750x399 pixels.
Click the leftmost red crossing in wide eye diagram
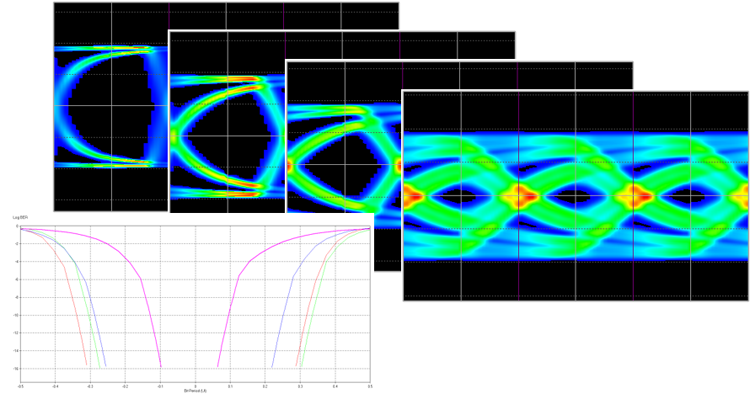tap(412, 196)
